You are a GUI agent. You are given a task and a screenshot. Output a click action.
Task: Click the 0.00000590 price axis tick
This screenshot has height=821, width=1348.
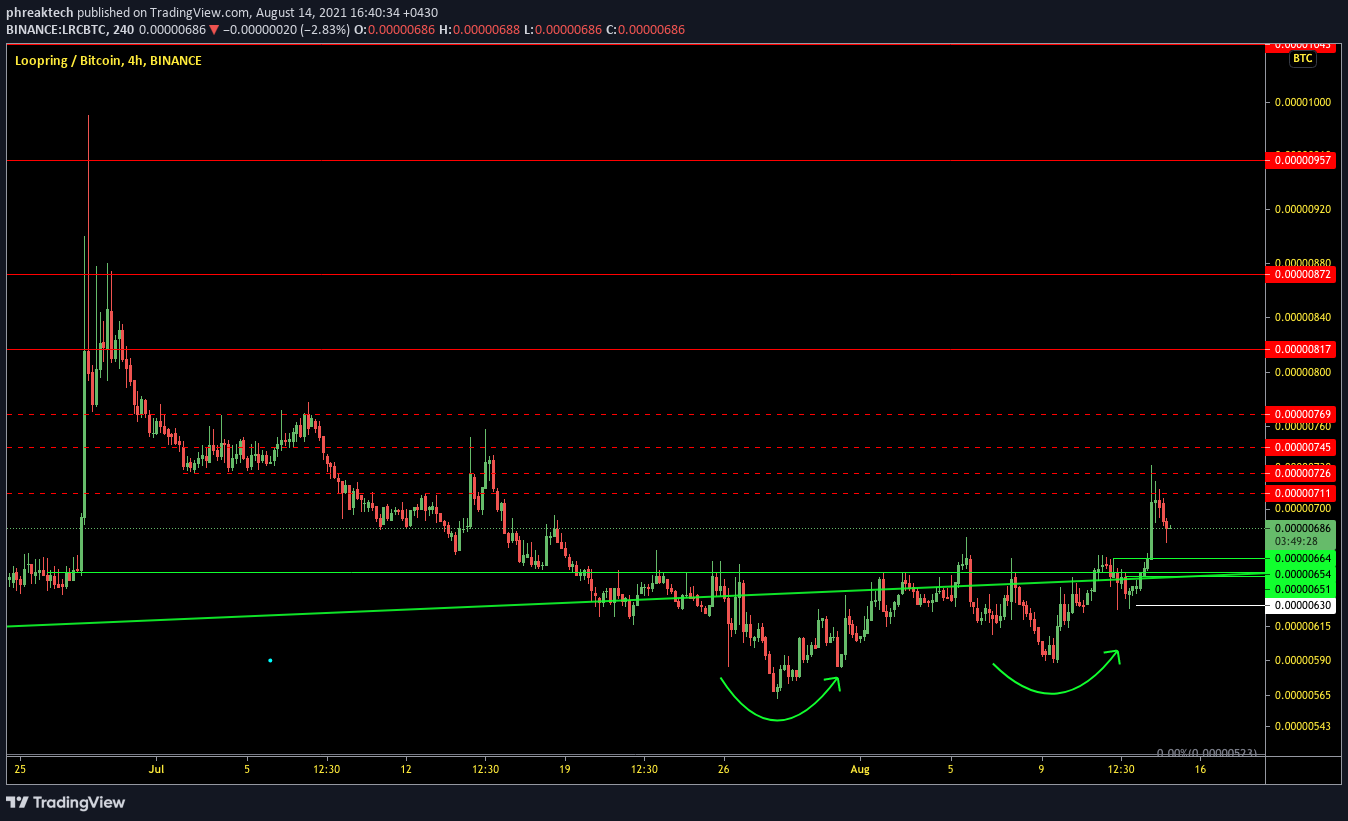point(1304,660)
